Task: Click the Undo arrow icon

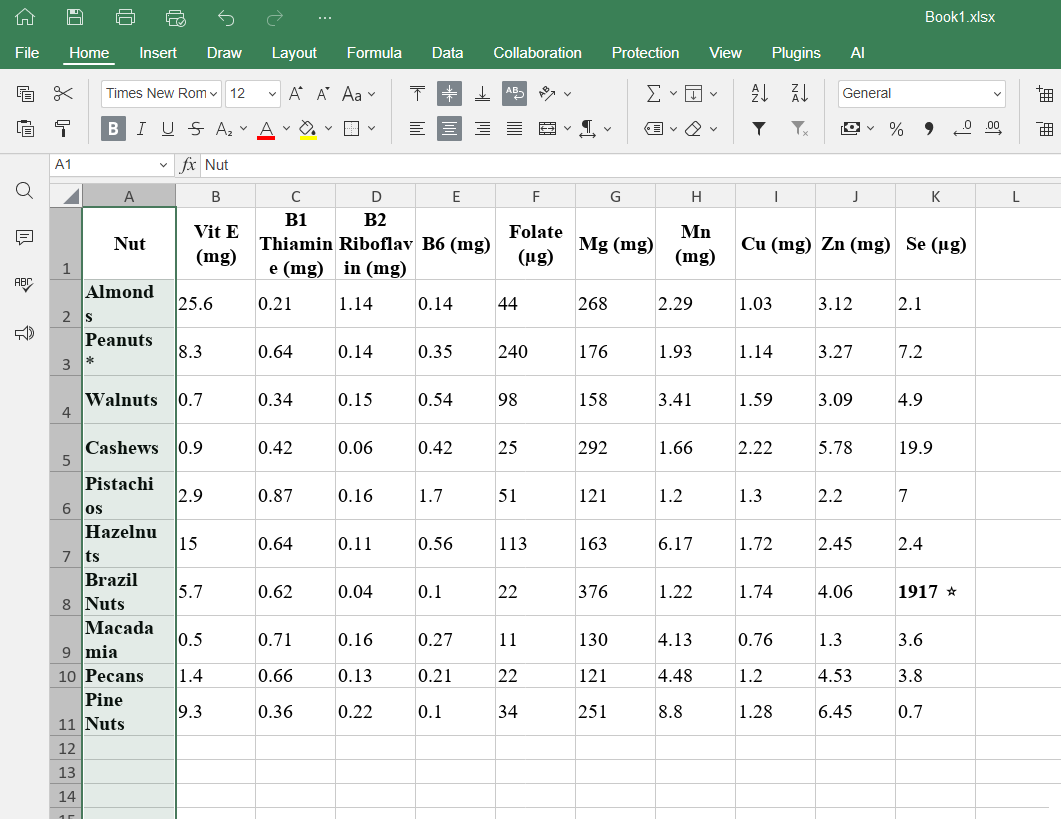Action: click(226, 17)
